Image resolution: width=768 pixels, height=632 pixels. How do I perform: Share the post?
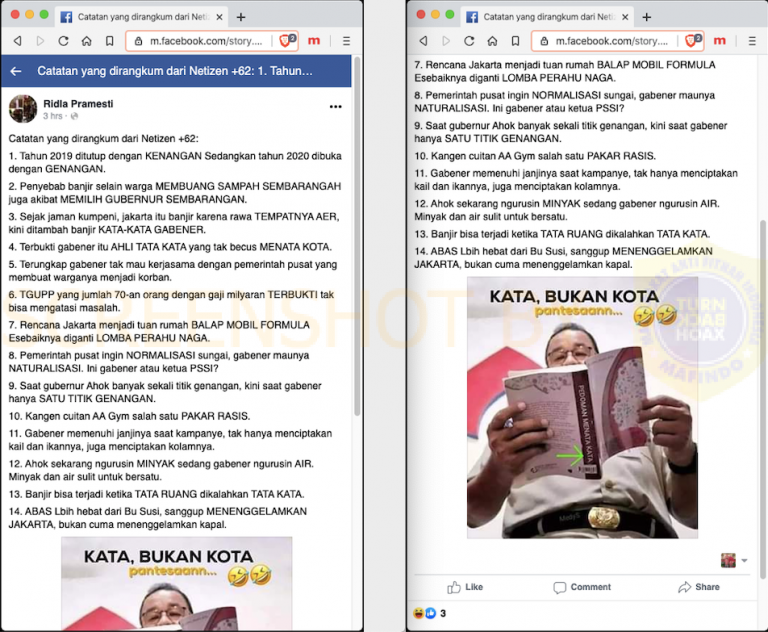pyautogui.click(x=699, y=587)
